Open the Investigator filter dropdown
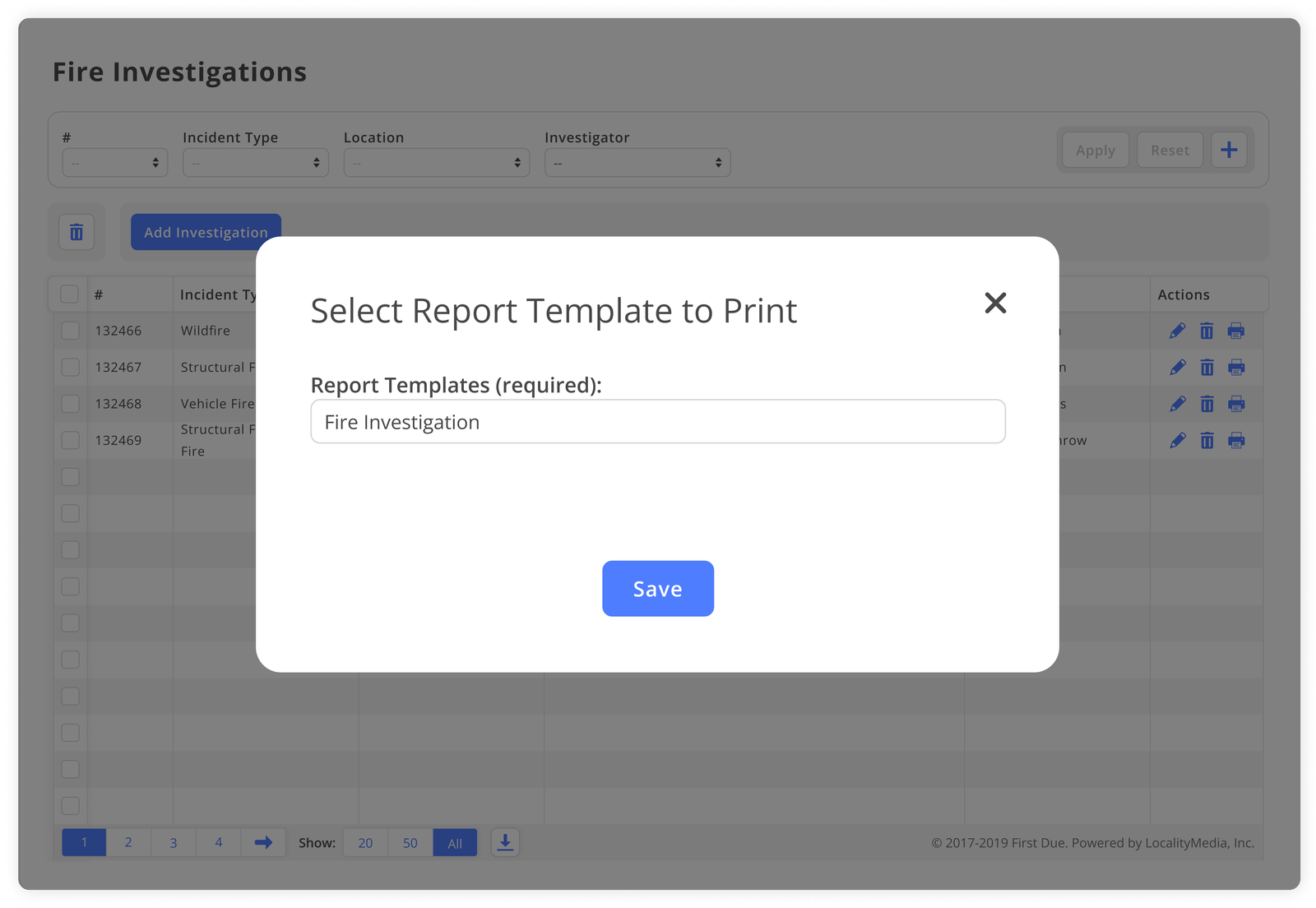This screenshot has width=1316, height=908. [637, 163]
